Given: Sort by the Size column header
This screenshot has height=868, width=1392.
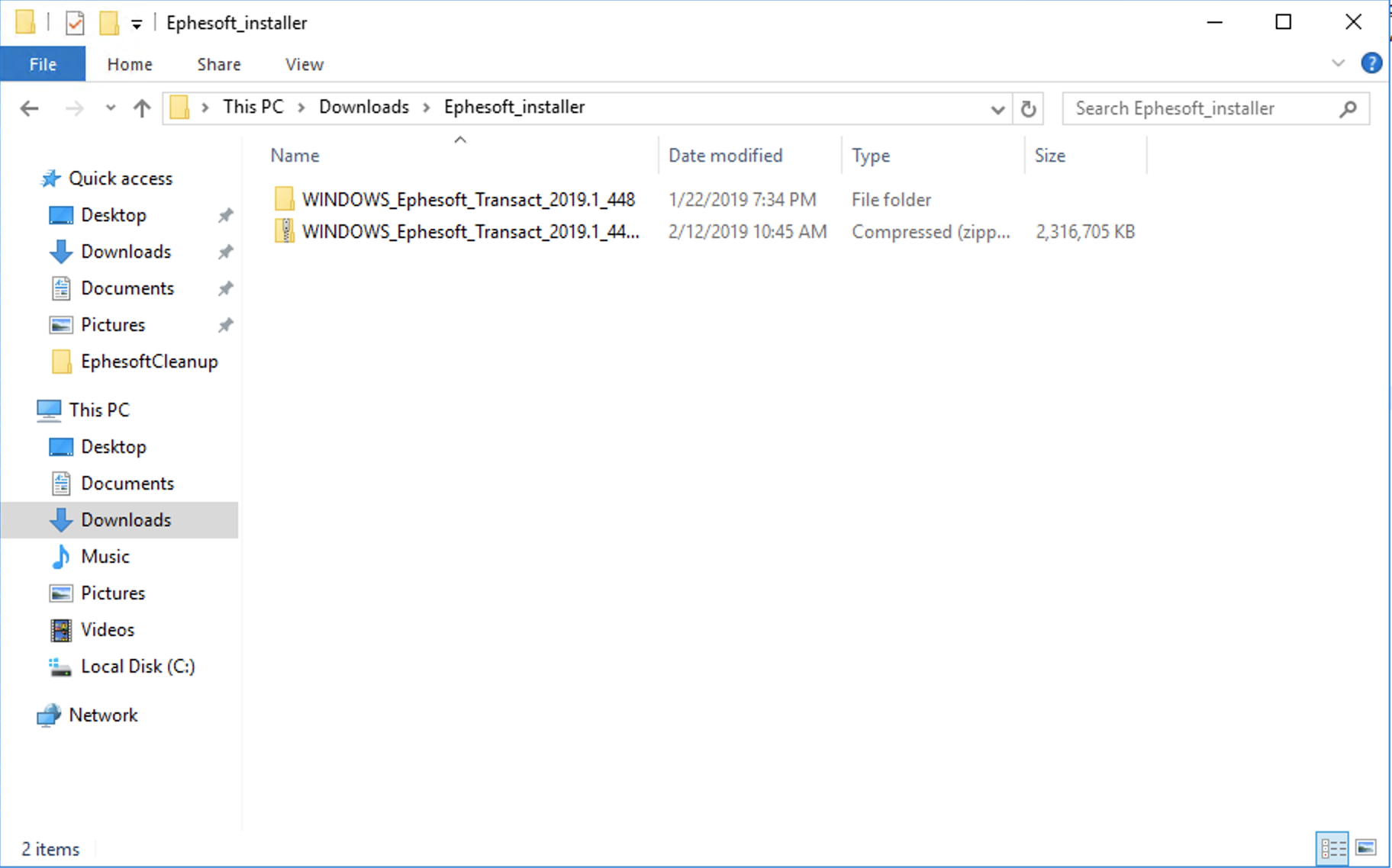Looking at the screenshot, I should pos(1050,156).
